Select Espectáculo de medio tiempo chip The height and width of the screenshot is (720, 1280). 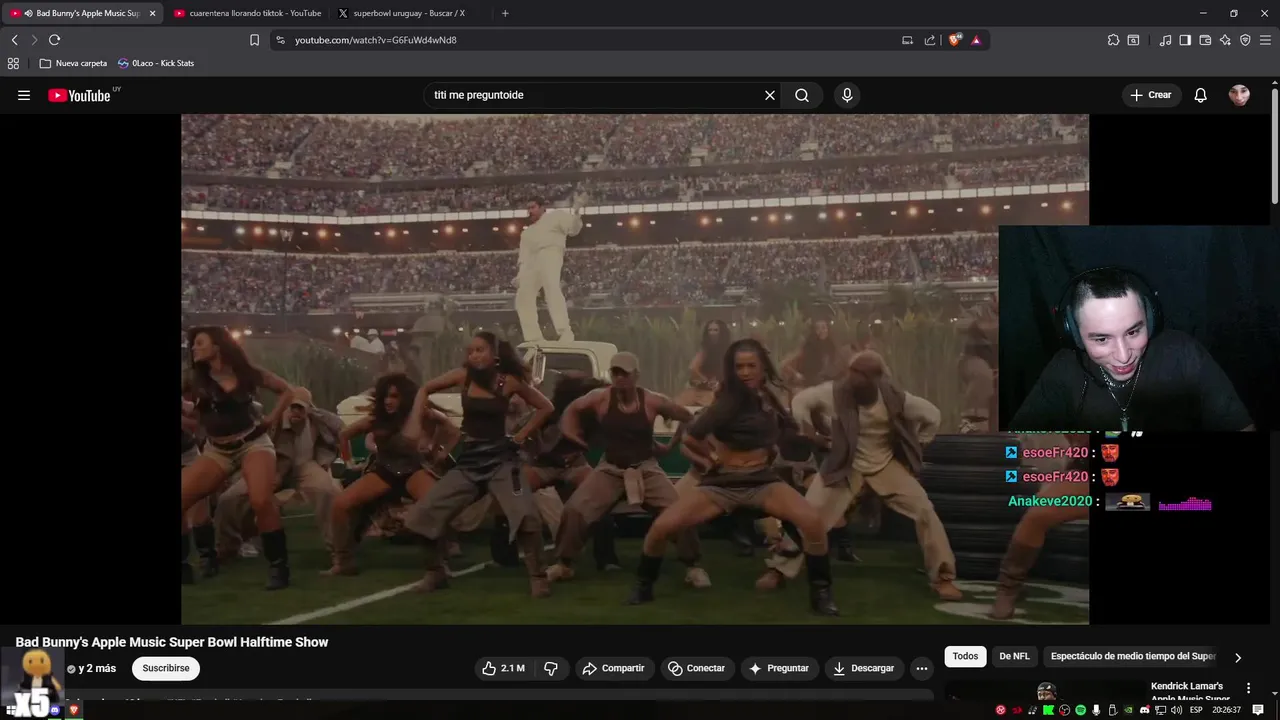(1133, 656)
